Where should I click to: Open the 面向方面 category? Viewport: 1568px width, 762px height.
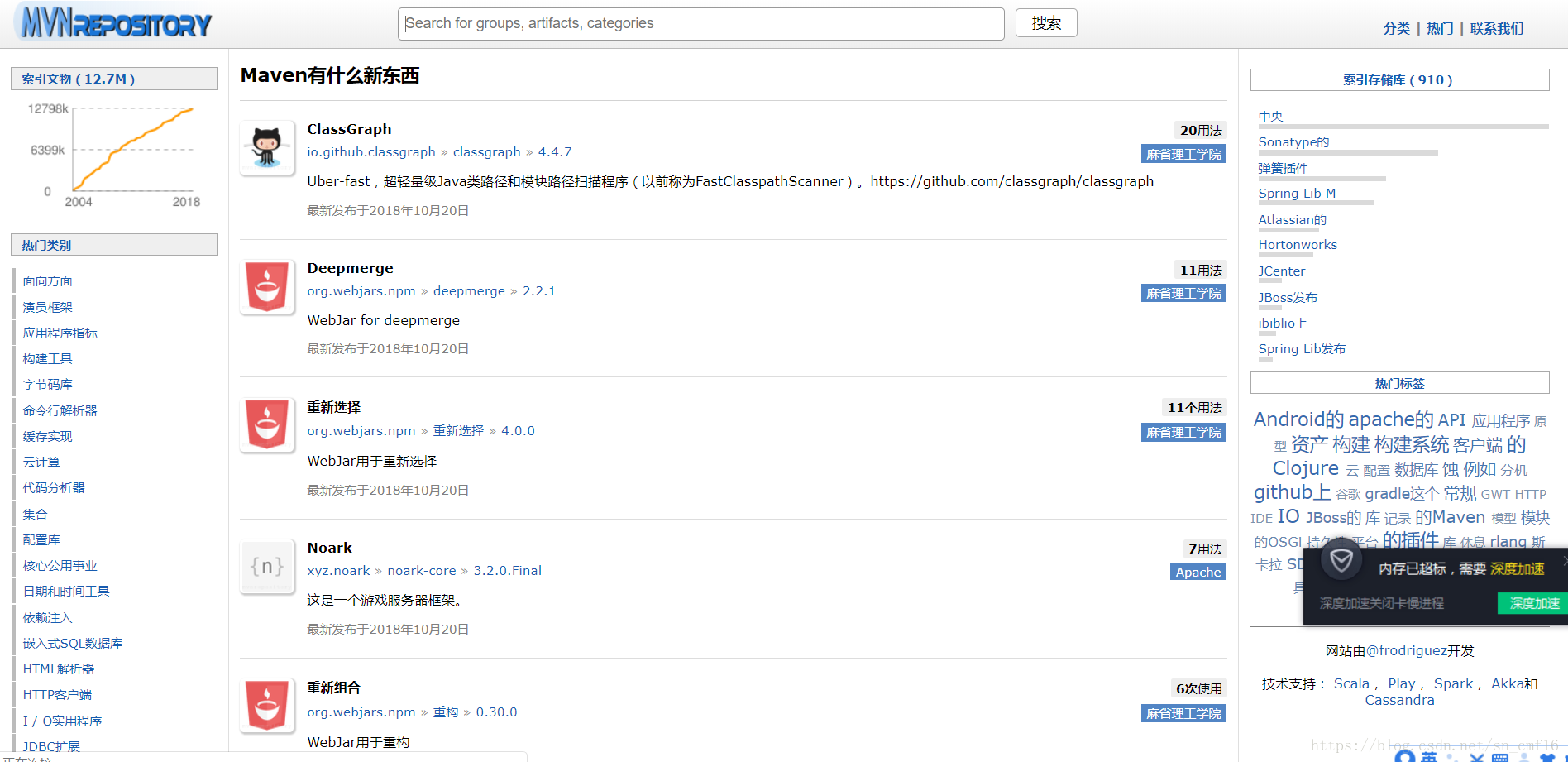[x=48, y=281]
